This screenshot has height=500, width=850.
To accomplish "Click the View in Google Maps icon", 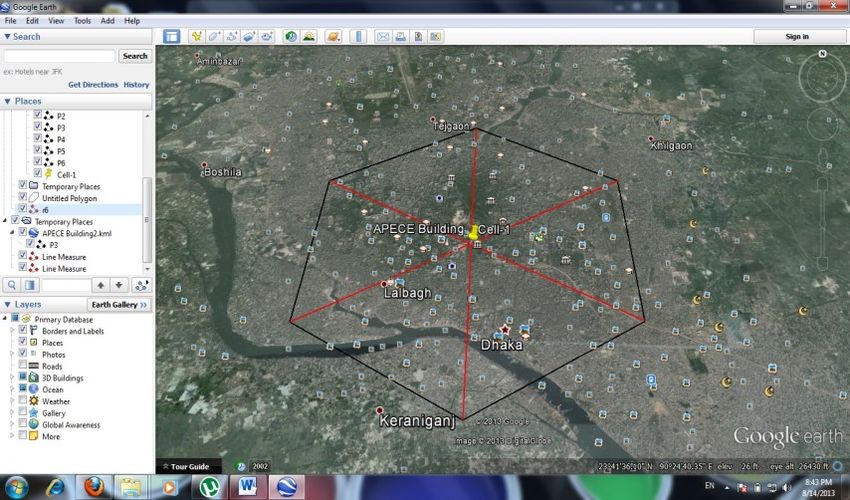I will pos(435,36).
